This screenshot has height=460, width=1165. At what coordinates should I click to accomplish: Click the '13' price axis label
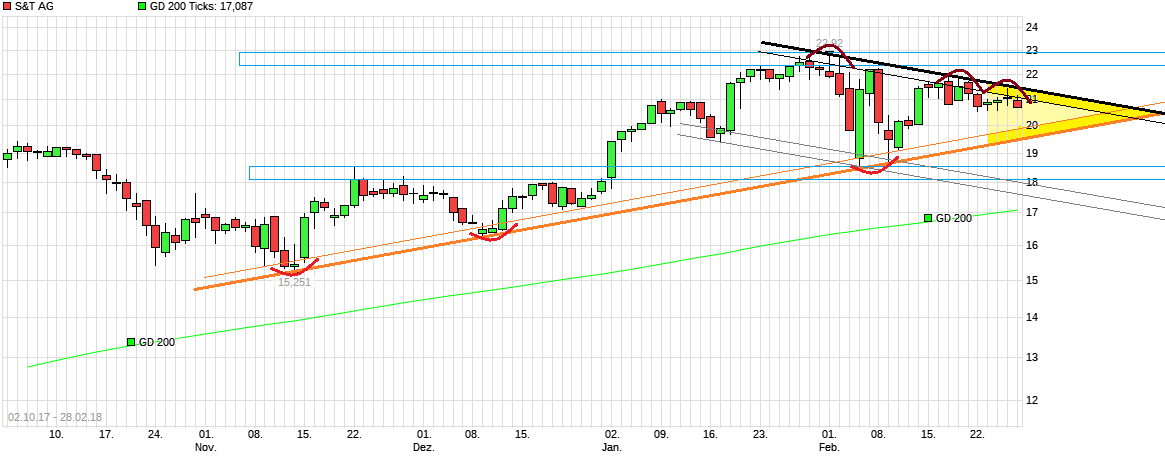(x=1032, y=357)
